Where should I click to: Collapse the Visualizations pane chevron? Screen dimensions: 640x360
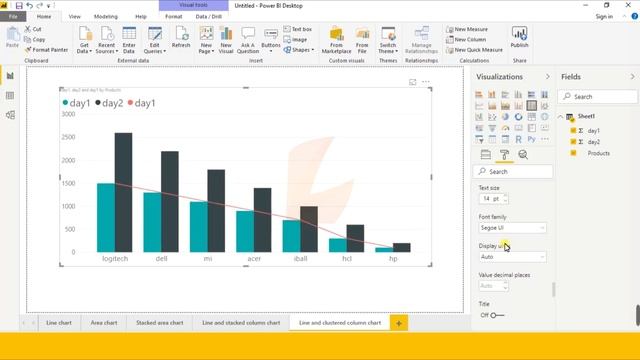point(547,77)
